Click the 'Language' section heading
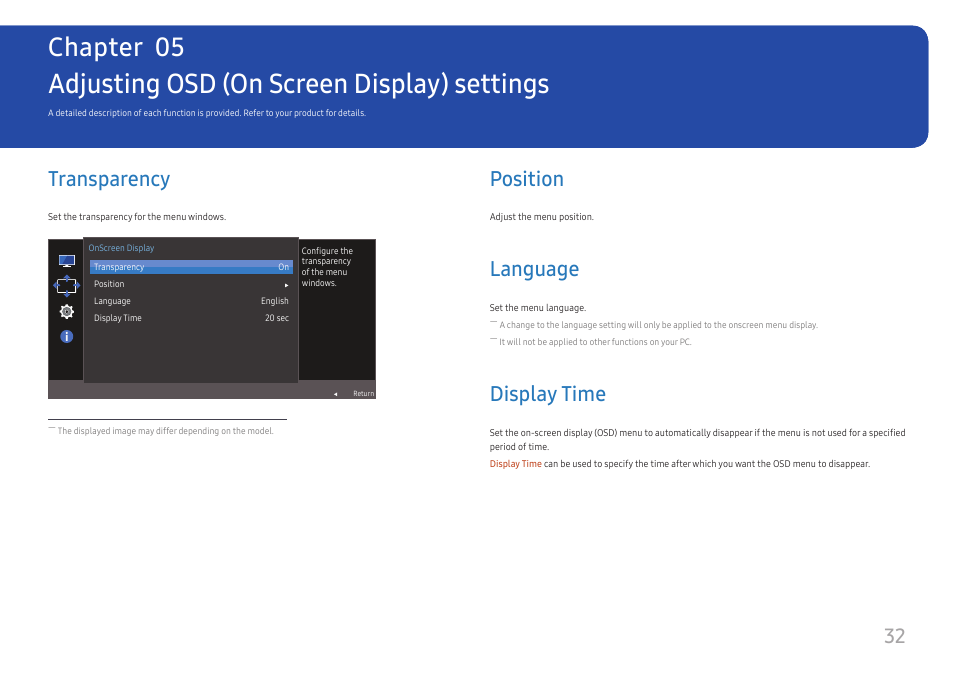 coord(534,270)
